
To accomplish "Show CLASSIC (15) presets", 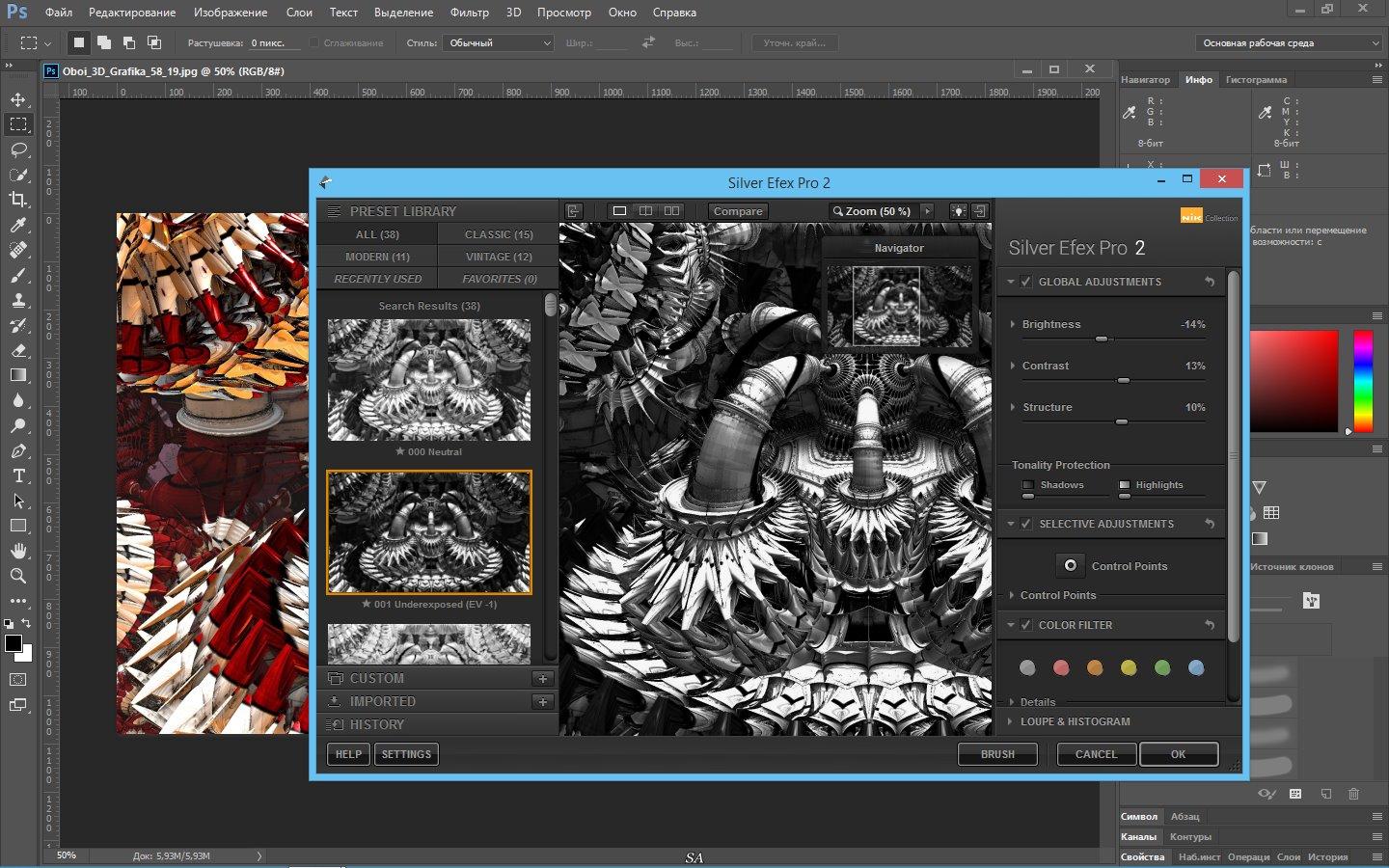I will coord(499,234).
